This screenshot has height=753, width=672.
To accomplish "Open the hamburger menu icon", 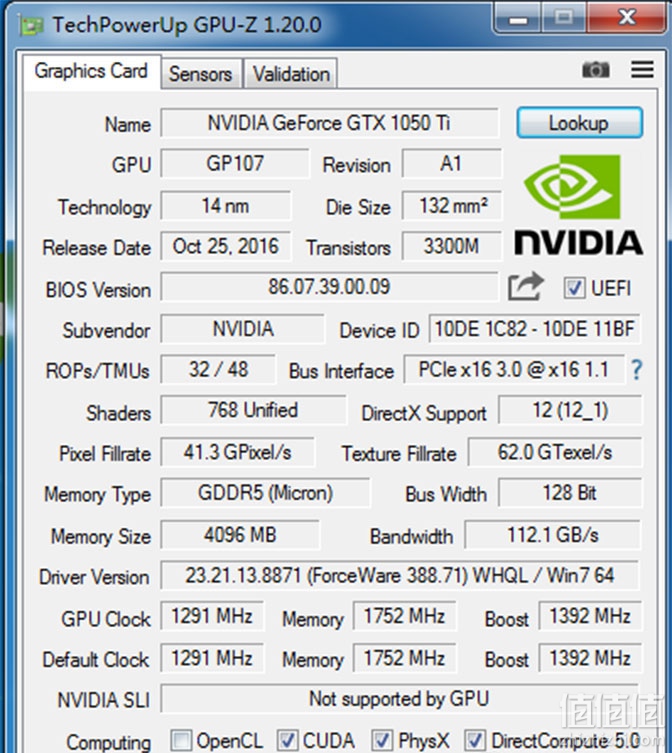I will click(x=642, y=70).
